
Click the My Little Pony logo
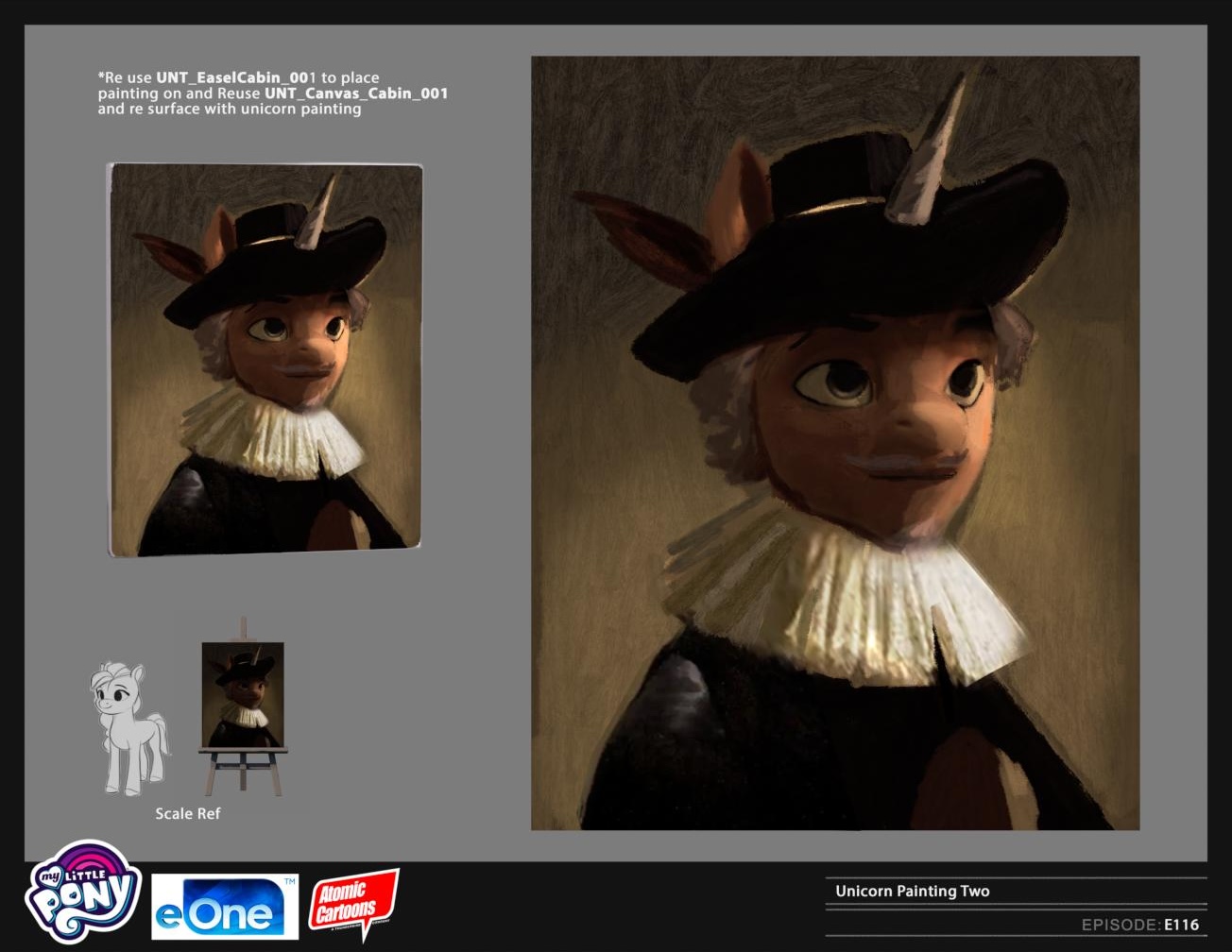point(84,892)
